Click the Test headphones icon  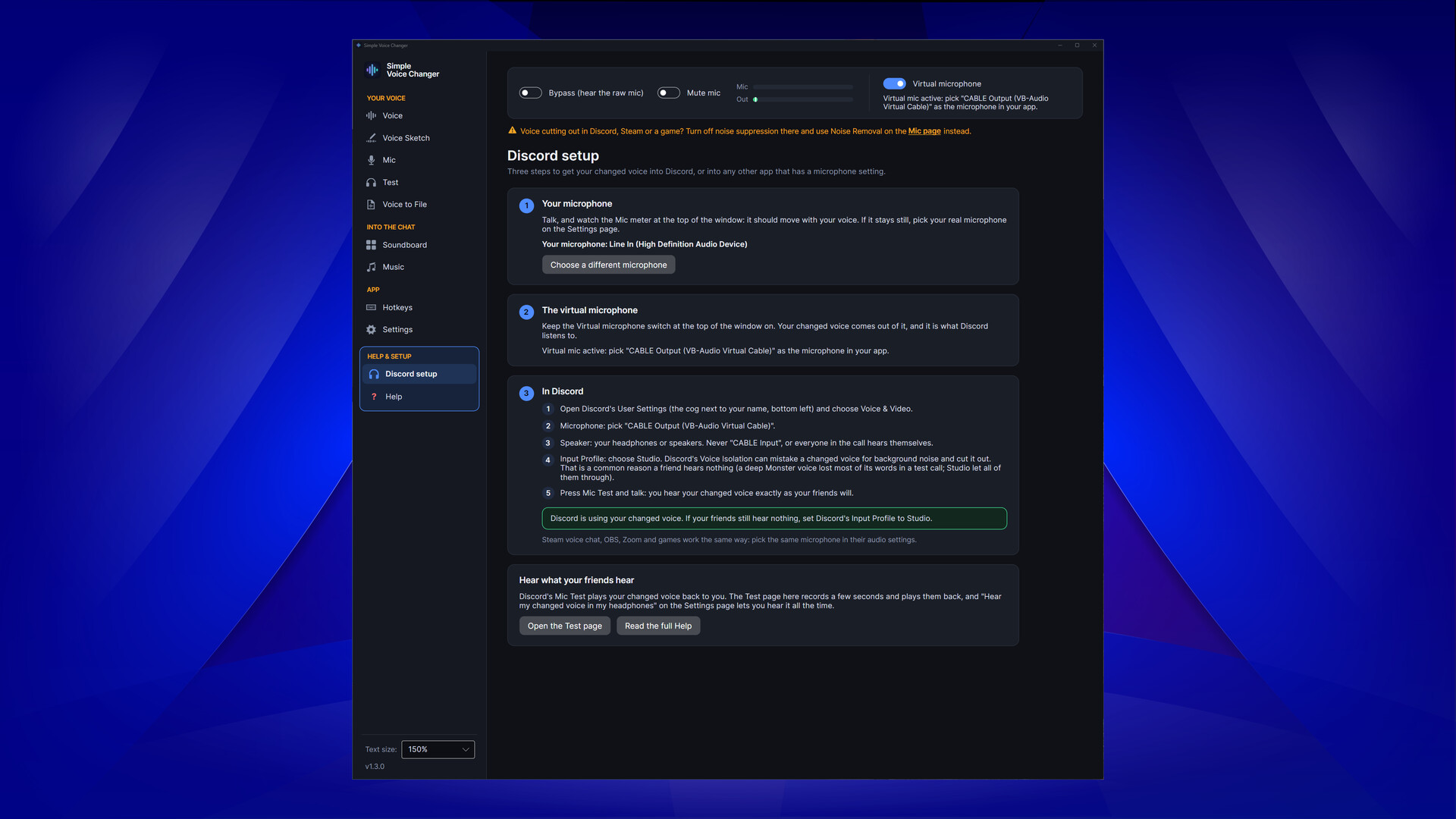click(371, 183)
